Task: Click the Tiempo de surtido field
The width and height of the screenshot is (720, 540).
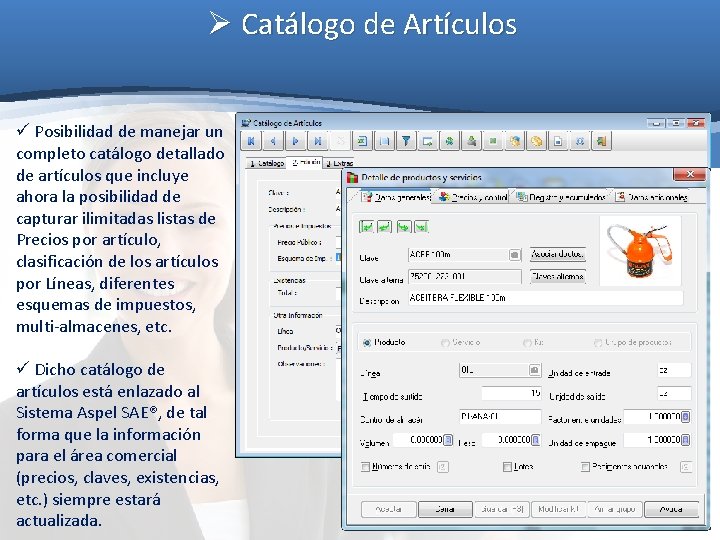Action: [511, 394]
